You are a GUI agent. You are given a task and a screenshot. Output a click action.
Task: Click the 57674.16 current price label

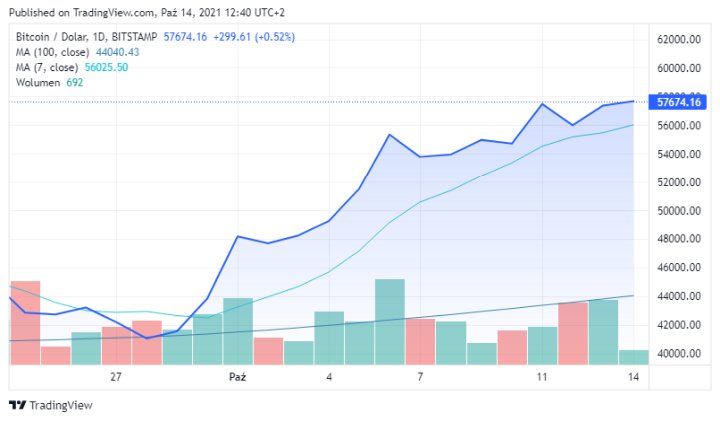[x=678, y=102]
